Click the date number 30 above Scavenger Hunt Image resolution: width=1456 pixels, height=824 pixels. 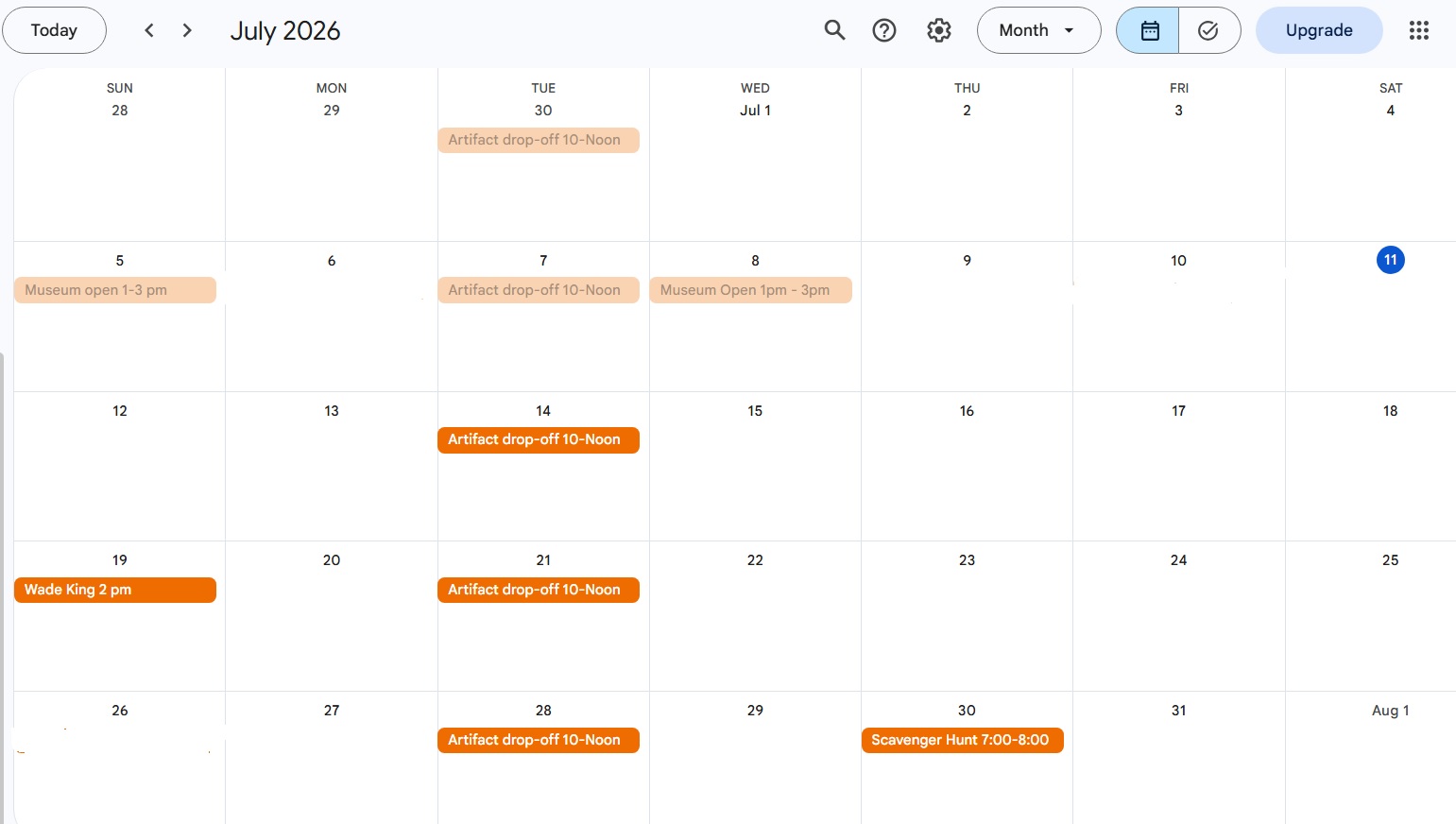point(967,711)
